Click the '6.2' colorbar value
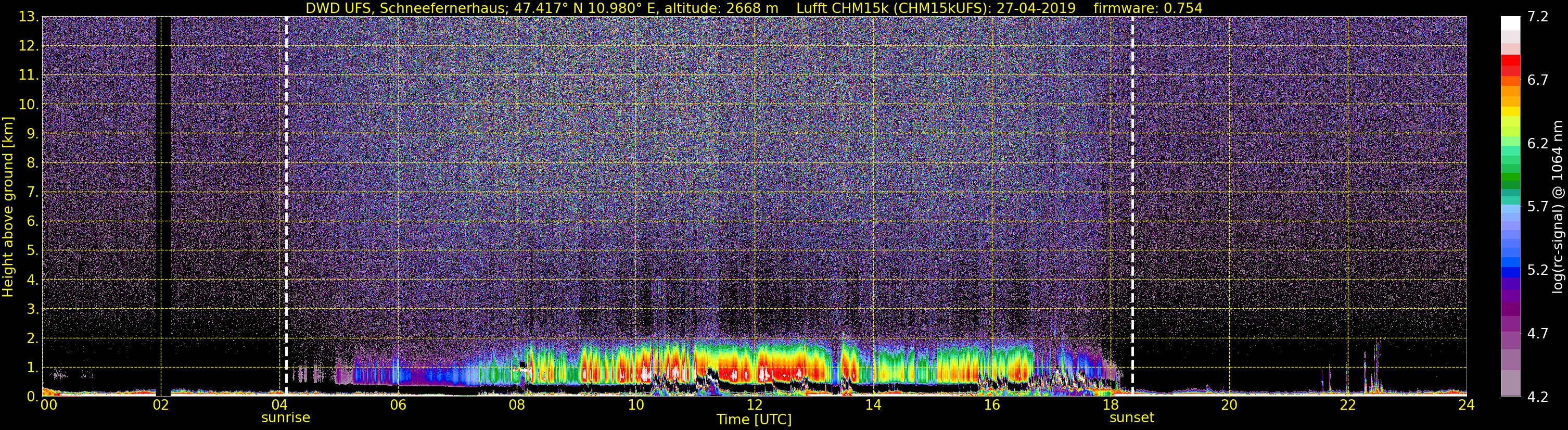 (x=1538, y=144)
